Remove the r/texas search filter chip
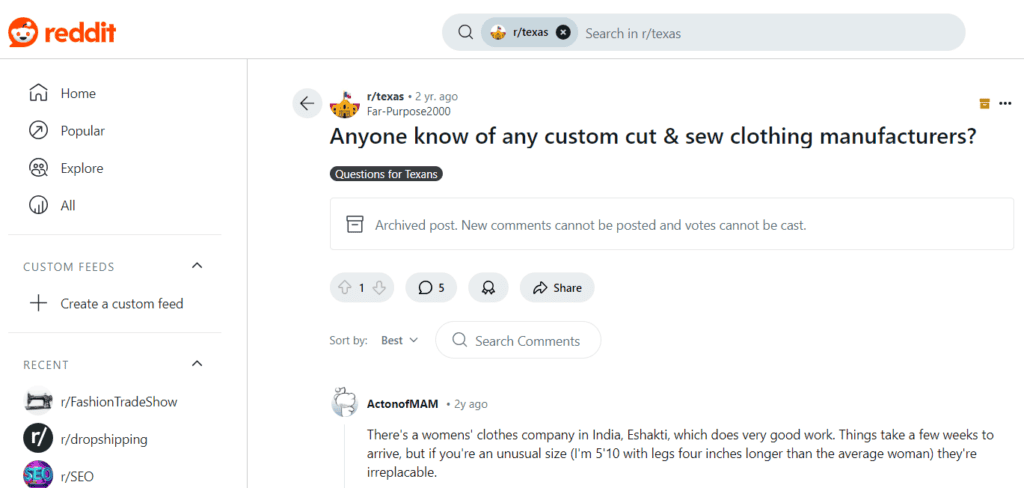The width and height of the screenshot is (1024, 488). click(x=563, y=32)
